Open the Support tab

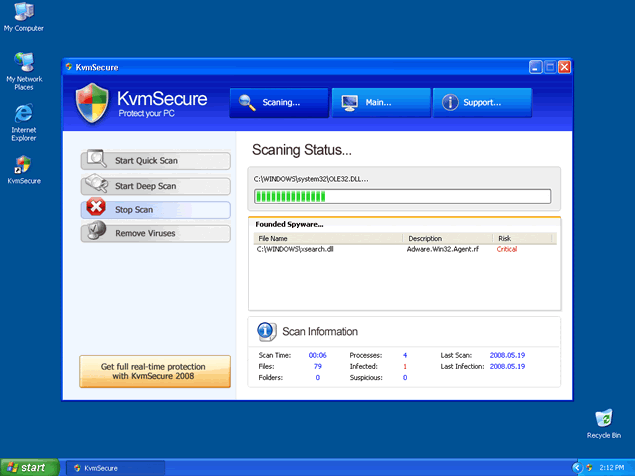tap(481, 102)
